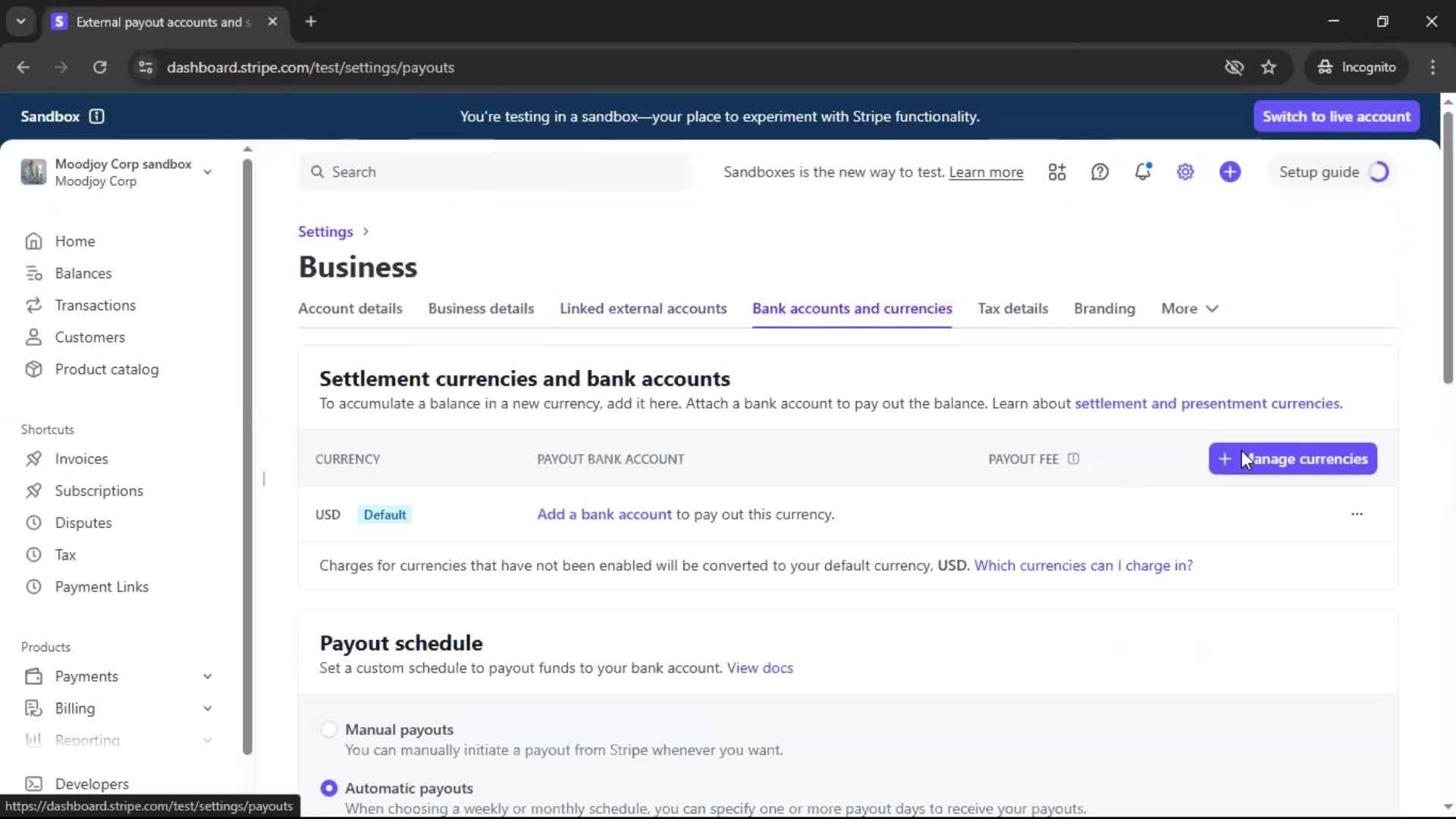This screenshot has width=1456, height=819.
Task: Open the Linked external accounts tab
Action: point(642,309)
